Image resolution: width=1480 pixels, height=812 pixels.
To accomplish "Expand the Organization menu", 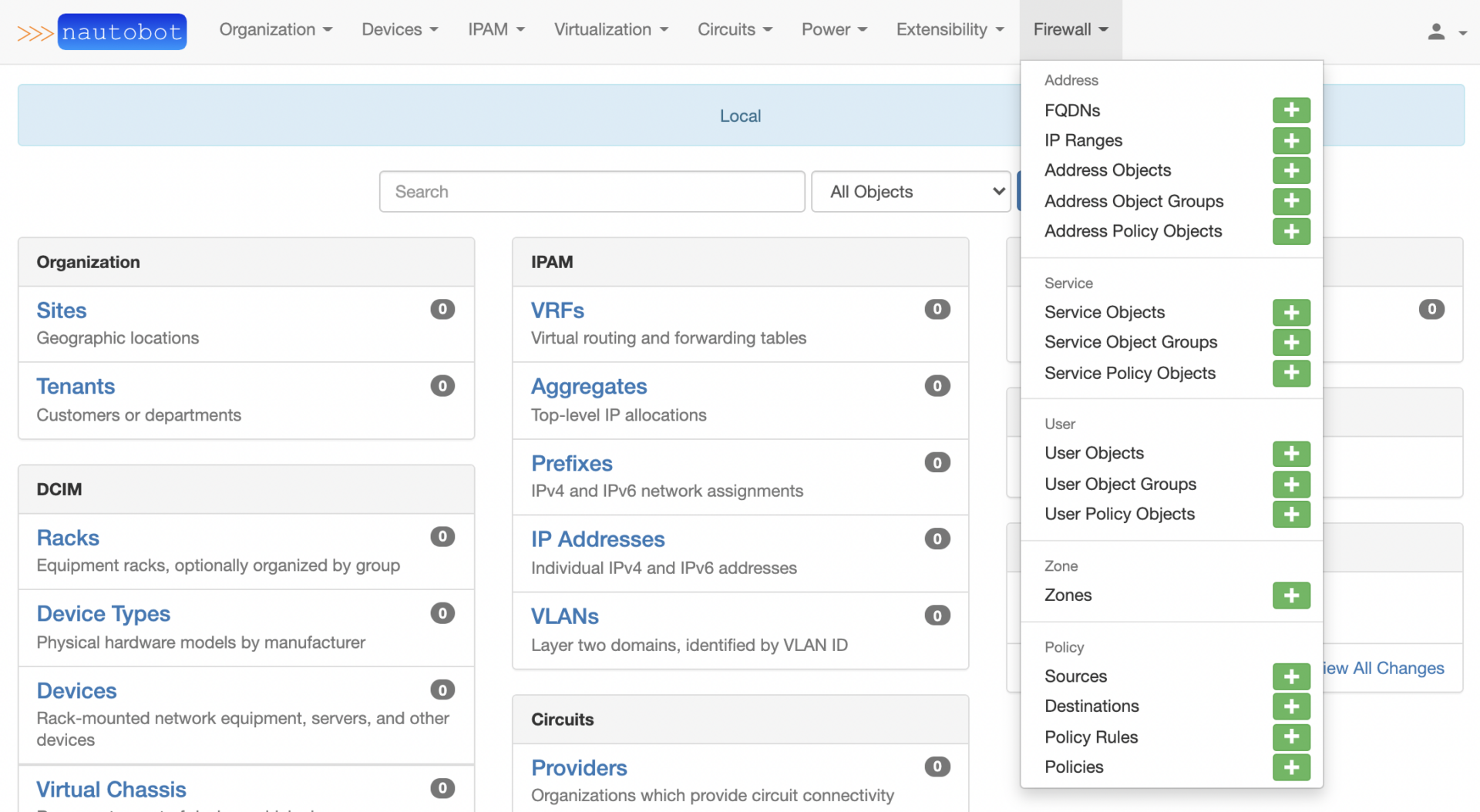I will 275,29.
